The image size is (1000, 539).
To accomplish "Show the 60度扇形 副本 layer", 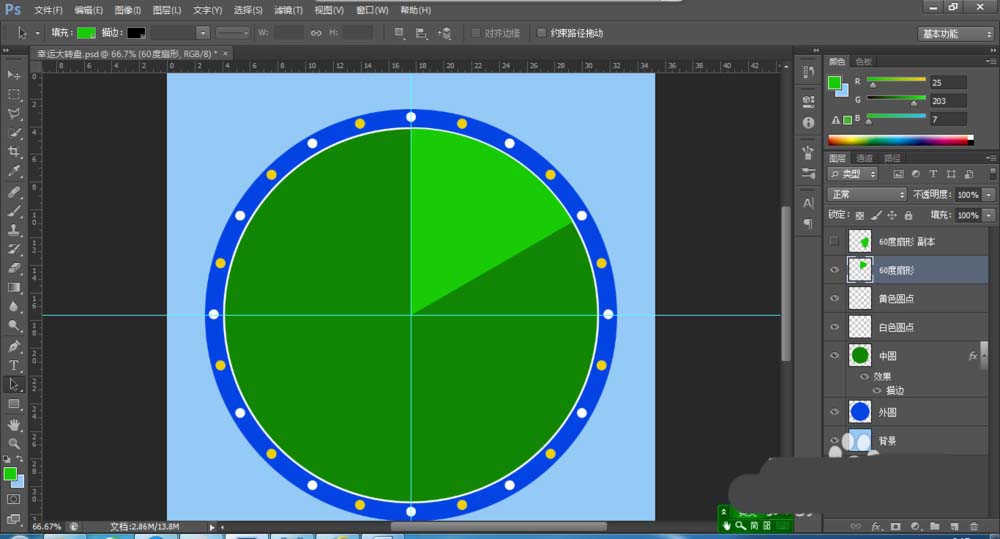I will point(834,241).
